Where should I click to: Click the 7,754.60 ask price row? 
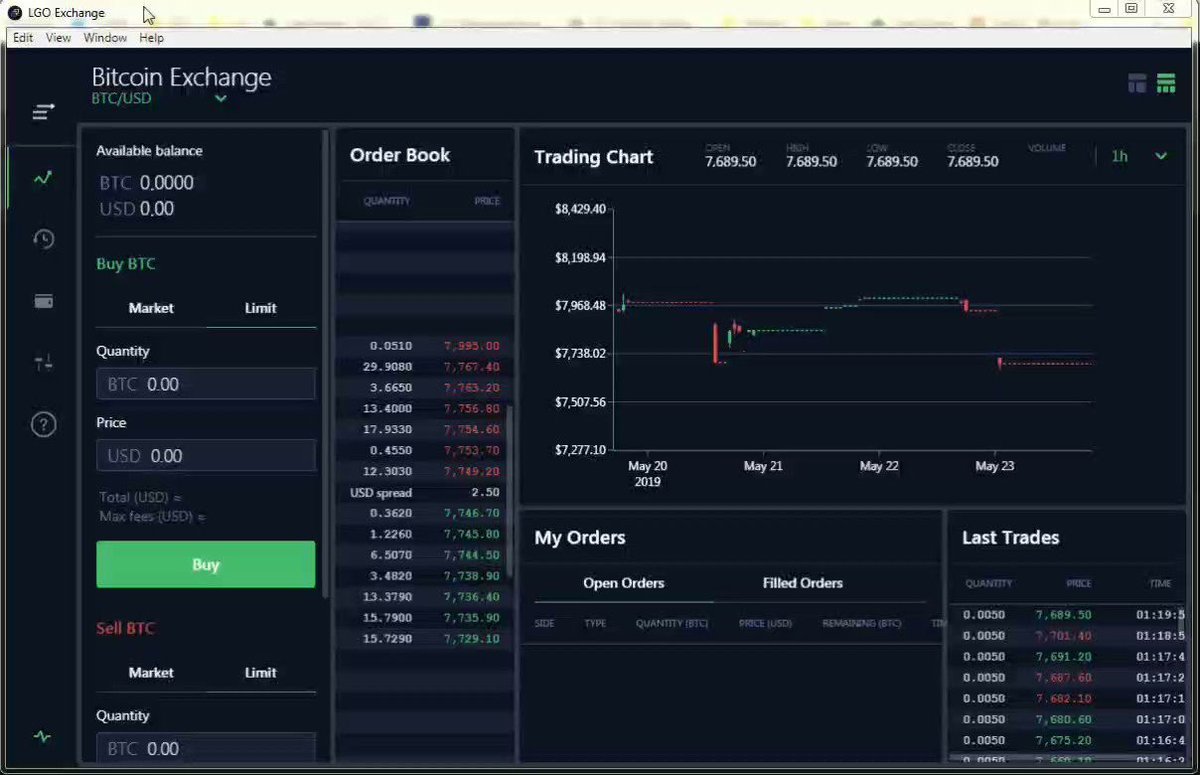(424, 430)
